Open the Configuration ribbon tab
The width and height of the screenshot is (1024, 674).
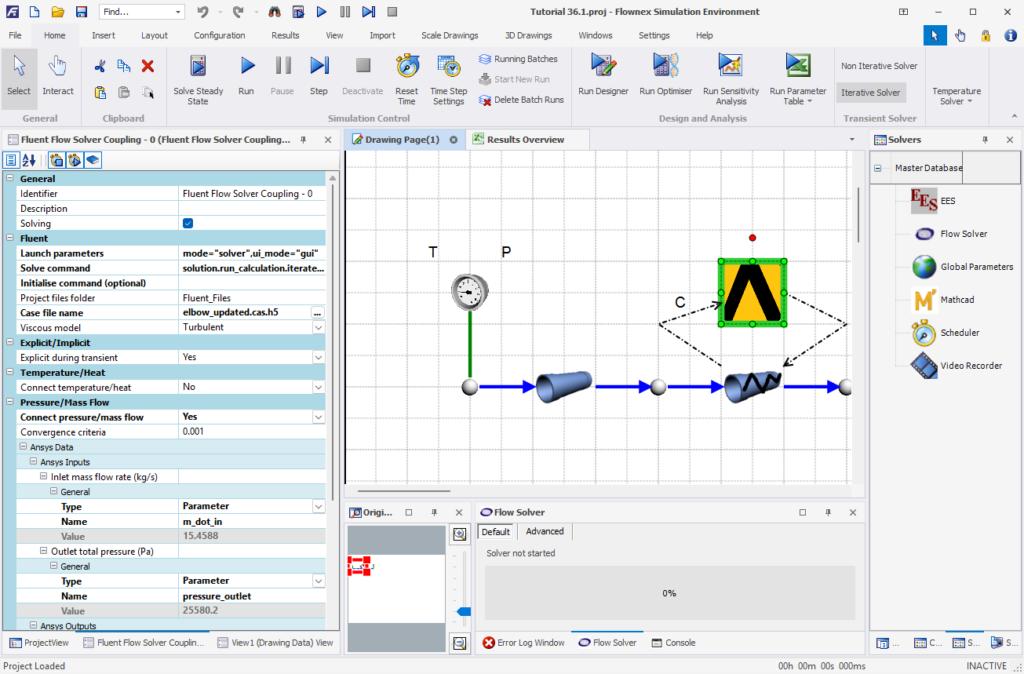(219, 35)
